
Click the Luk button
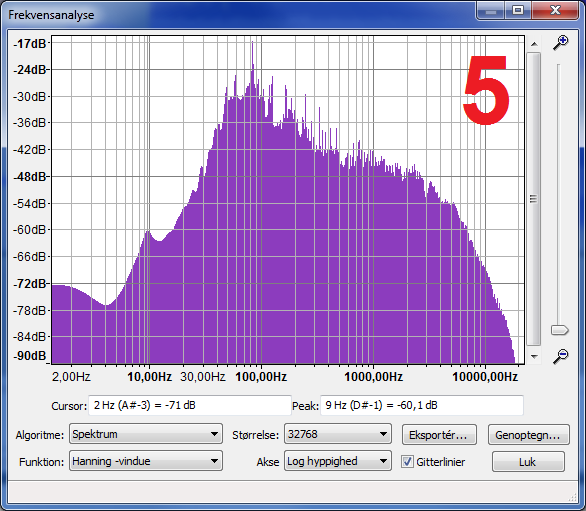point(528,462)
